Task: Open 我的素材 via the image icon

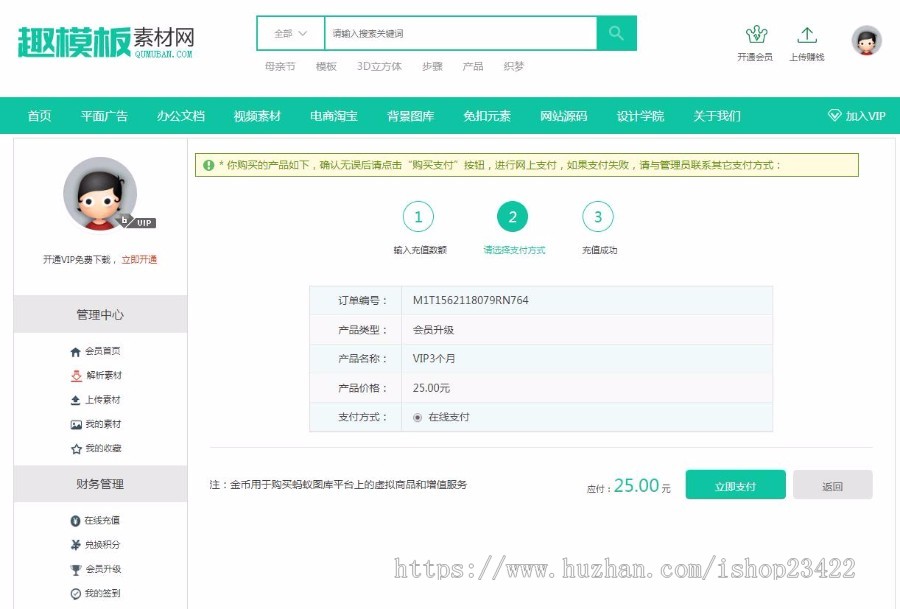Action: tap(77, 423)
